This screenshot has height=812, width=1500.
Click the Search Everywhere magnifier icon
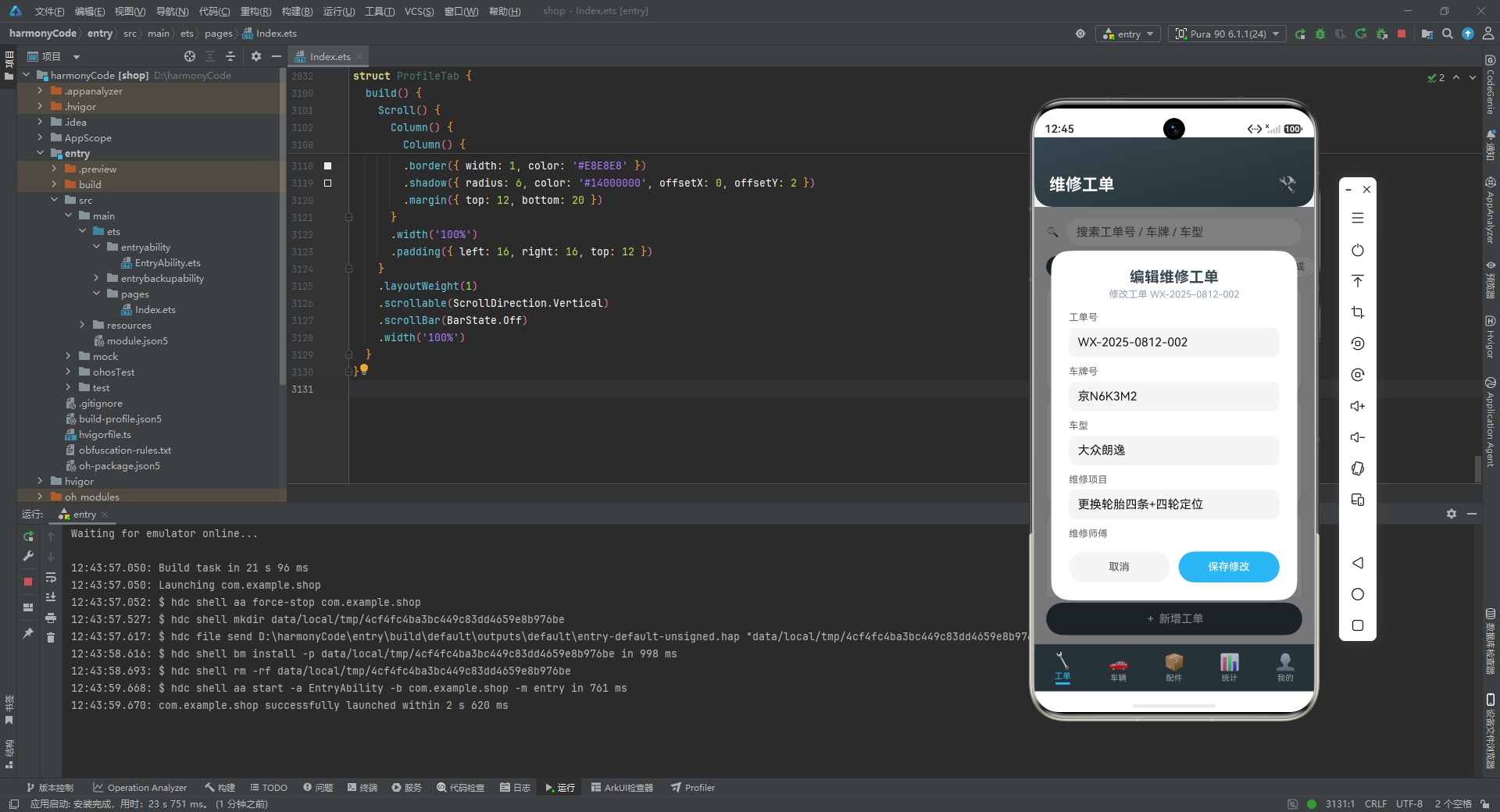(x=1448, y=34)
